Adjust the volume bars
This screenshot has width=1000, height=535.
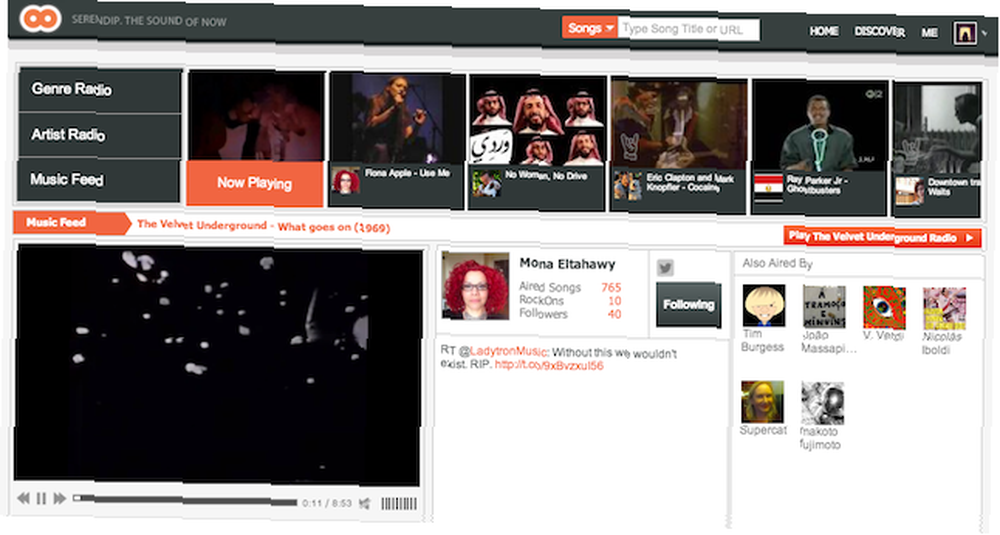coord(399,504)
